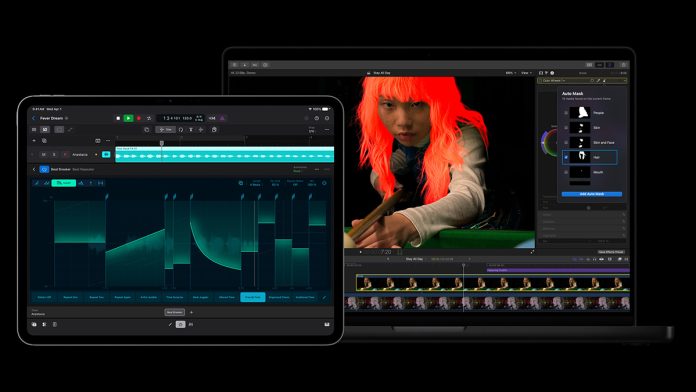The height and width of the screenshot is (392, 696).
Task: Adjust the color wheel in the inspector
Action: click(549, 142)
